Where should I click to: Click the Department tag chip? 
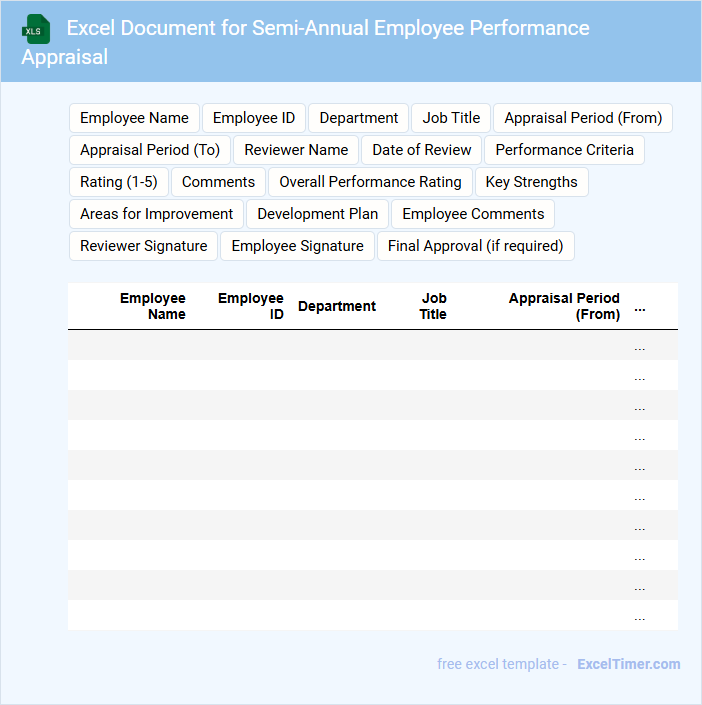[x=358, y=118]
